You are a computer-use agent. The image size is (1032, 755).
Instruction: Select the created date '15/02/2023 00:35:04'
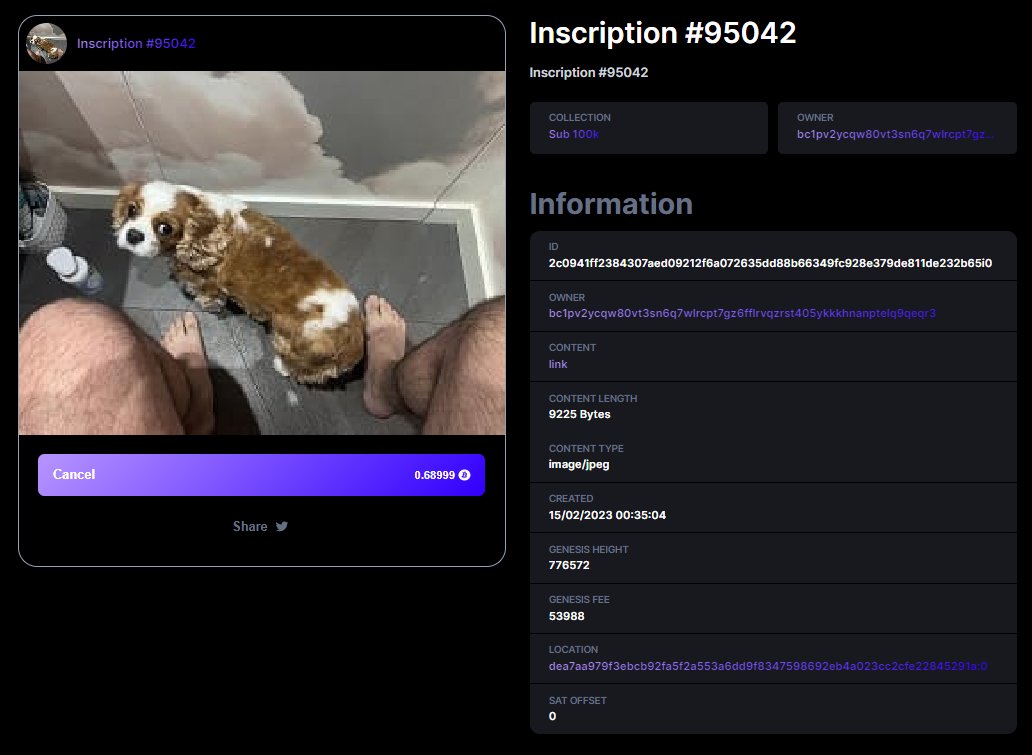point(607,515)
